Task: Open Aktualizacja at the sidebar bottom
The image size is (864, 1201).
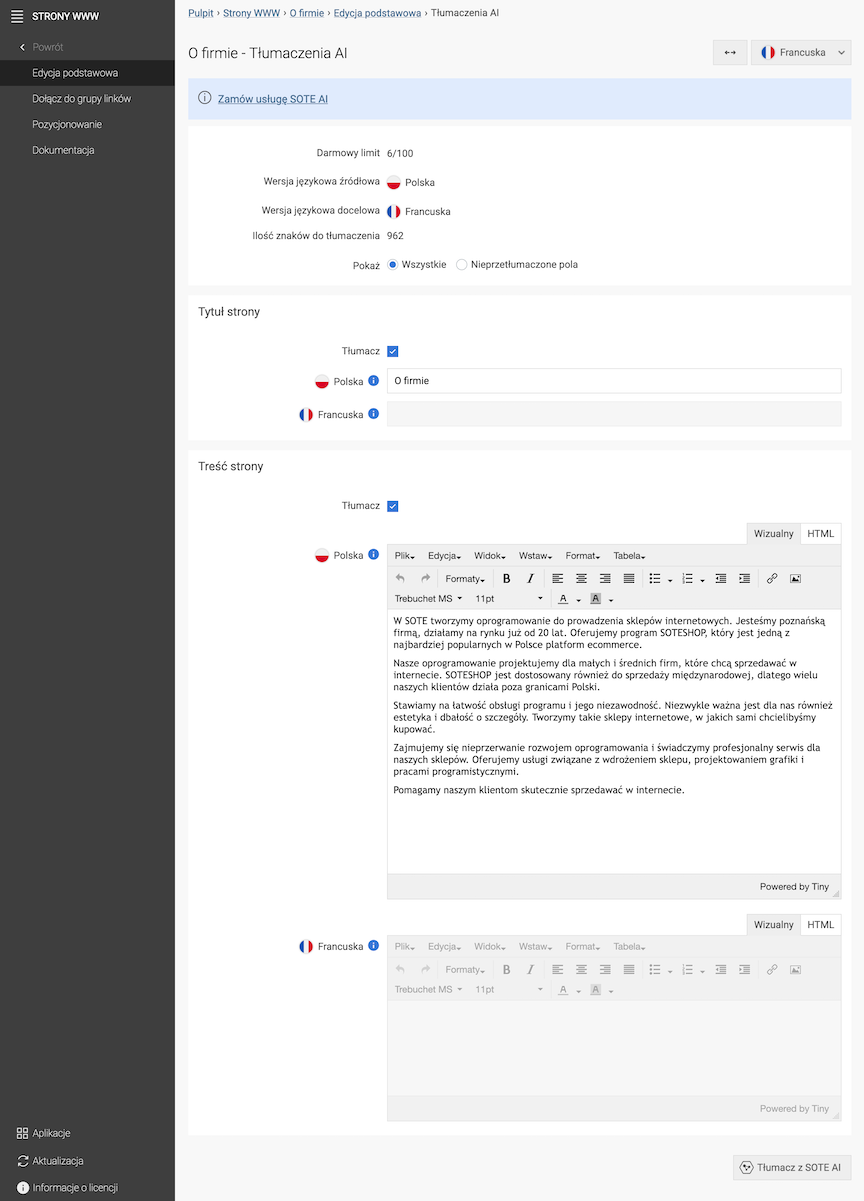Action: (x=50, y=1161)
